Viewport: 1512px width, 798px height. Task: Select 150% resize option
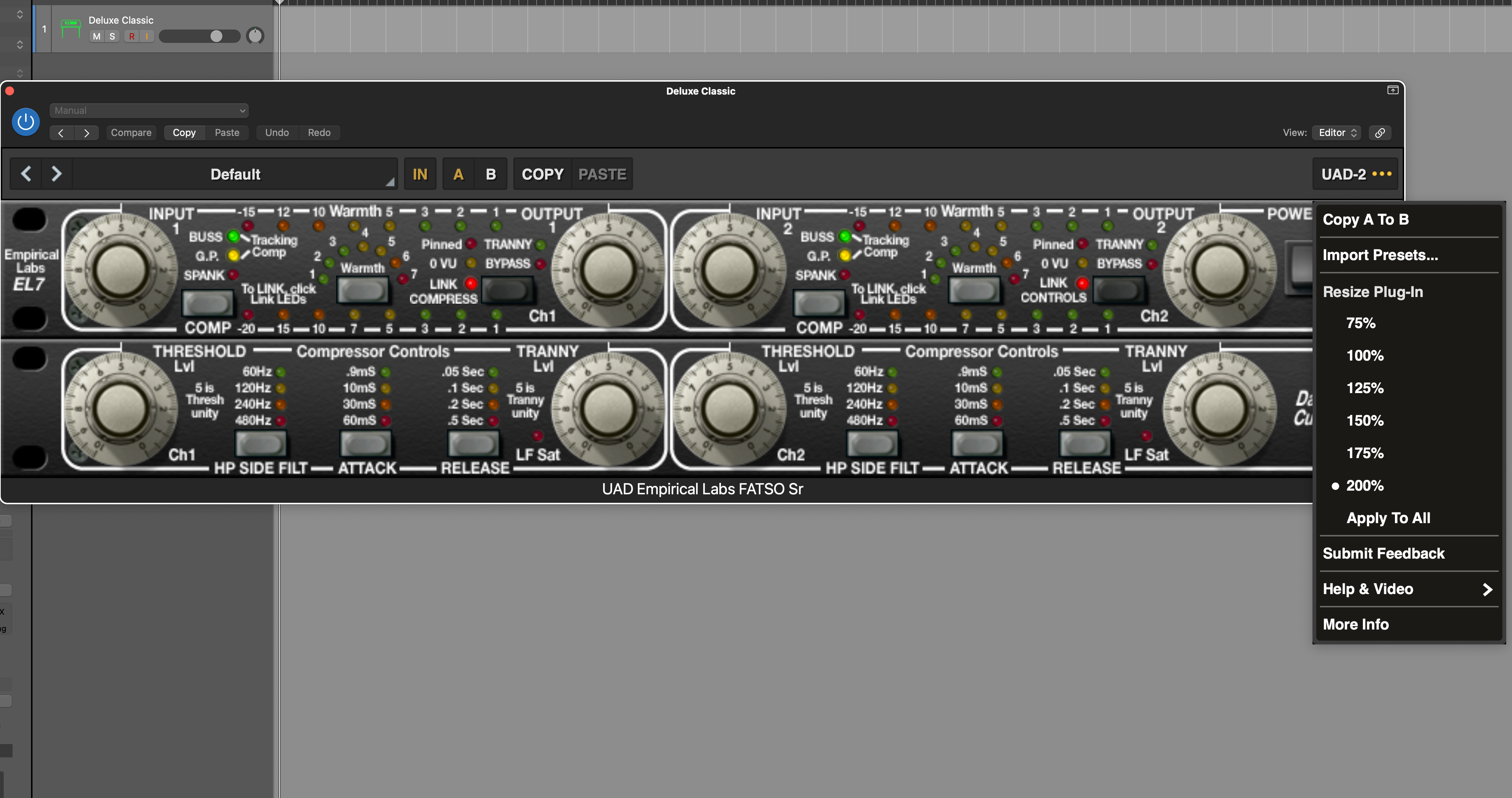coord(1365,420)
